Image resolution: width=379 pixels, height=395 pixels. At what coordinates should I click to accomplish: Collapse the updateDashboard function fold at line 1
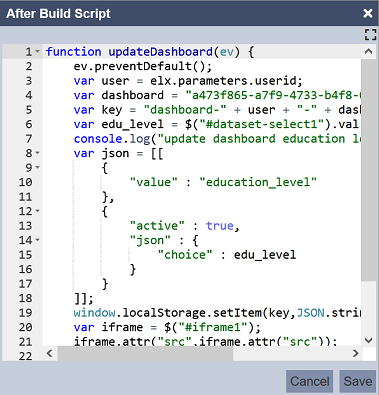37,52
